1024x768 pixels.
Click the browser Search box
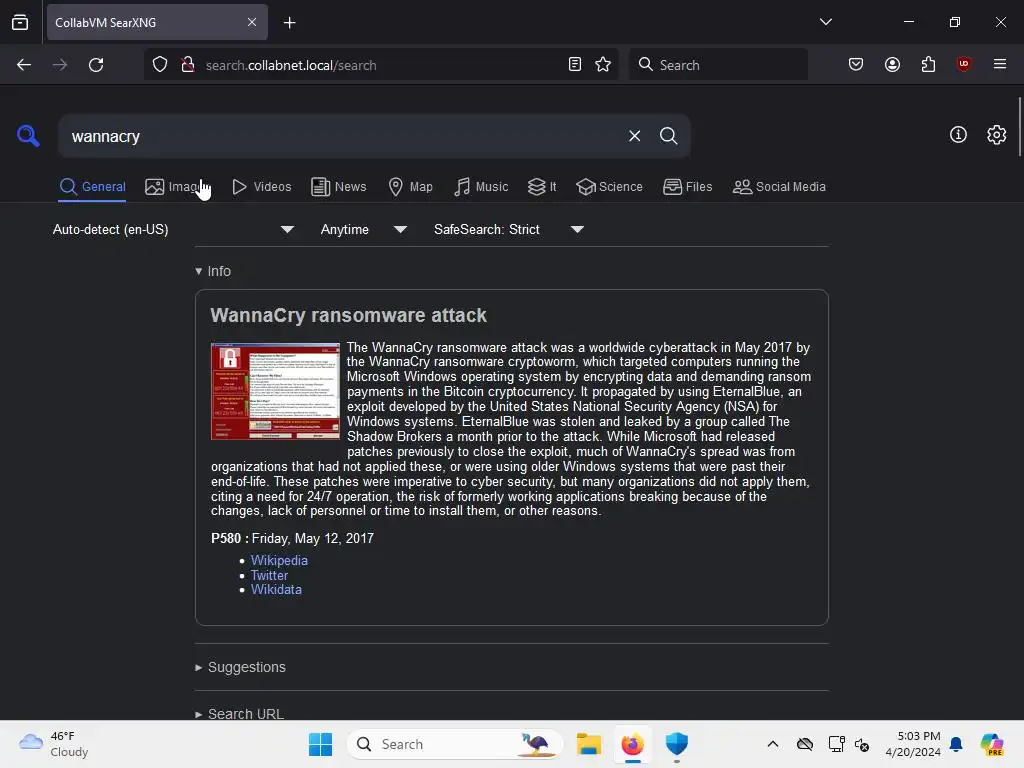click(718, 65)
